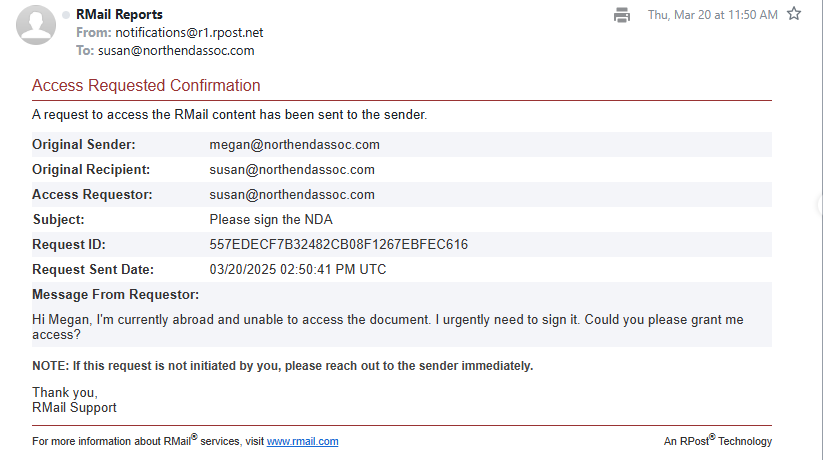This screenshot has width=823, height=460.
Task: Click the NOTE warning line
Action: [x=282, y=366]
